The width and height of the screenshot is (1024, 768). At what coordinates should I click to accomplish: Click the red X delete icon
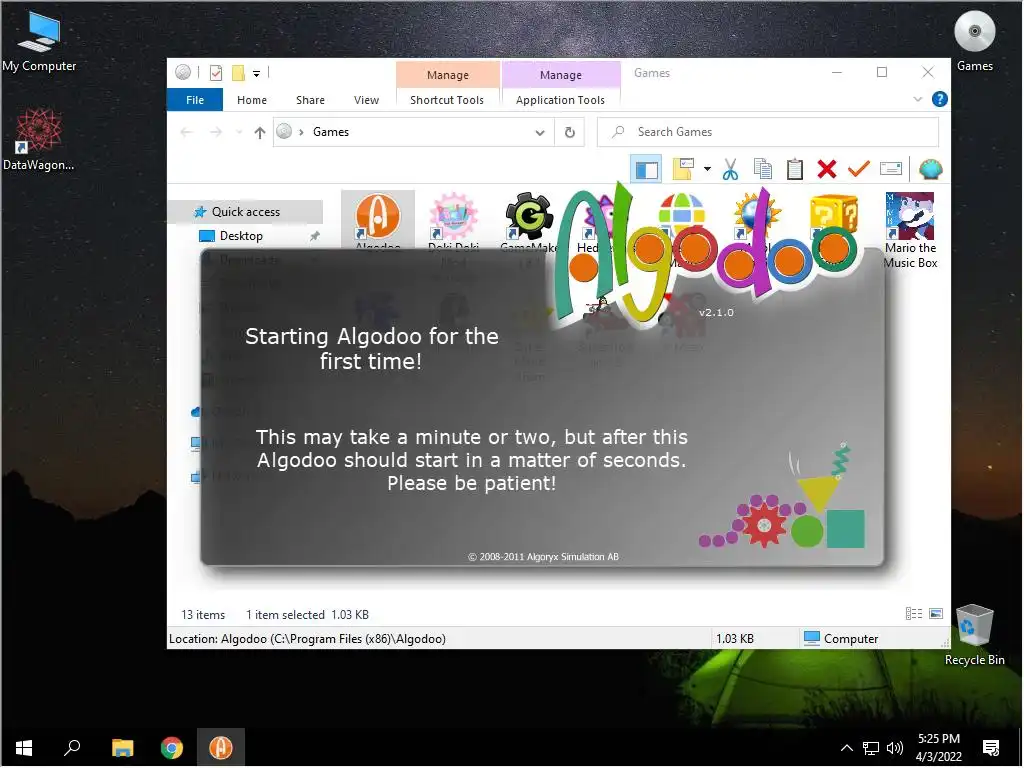pos(826,169)
